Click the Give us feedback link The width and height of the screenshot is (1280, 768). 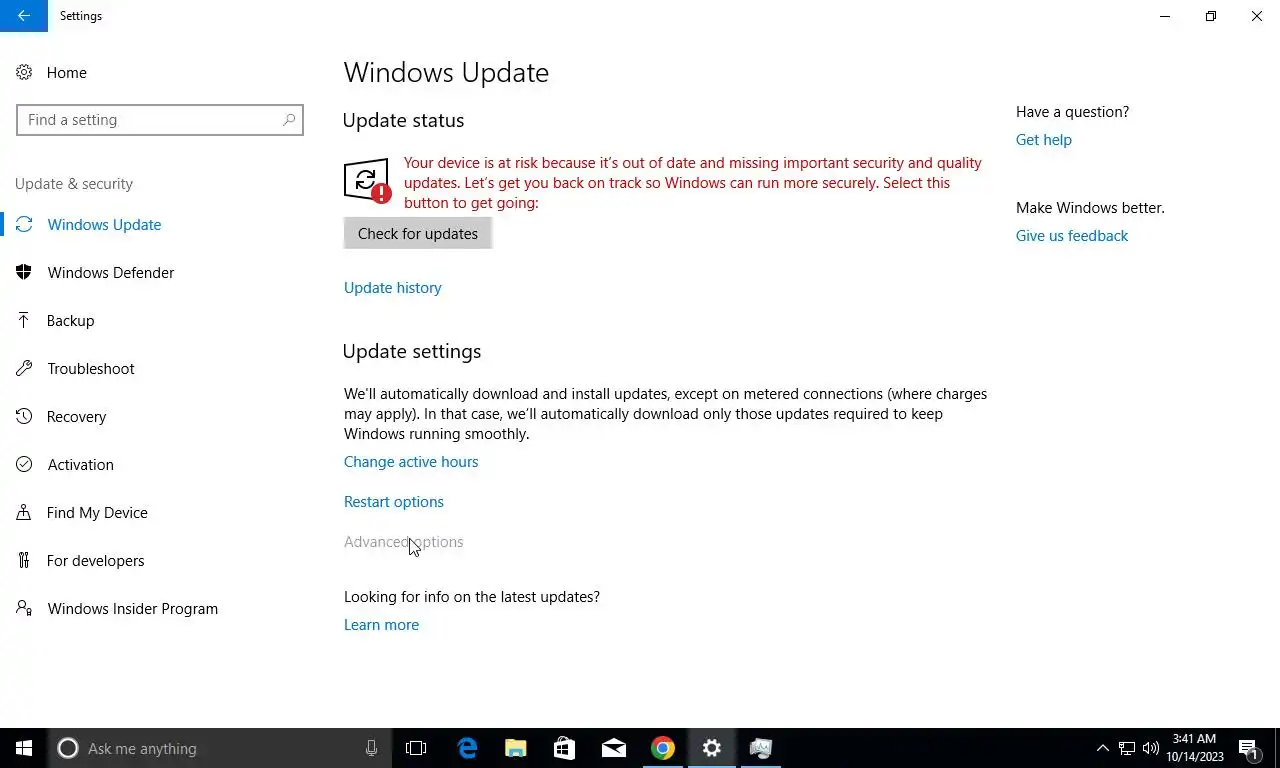1072,236
